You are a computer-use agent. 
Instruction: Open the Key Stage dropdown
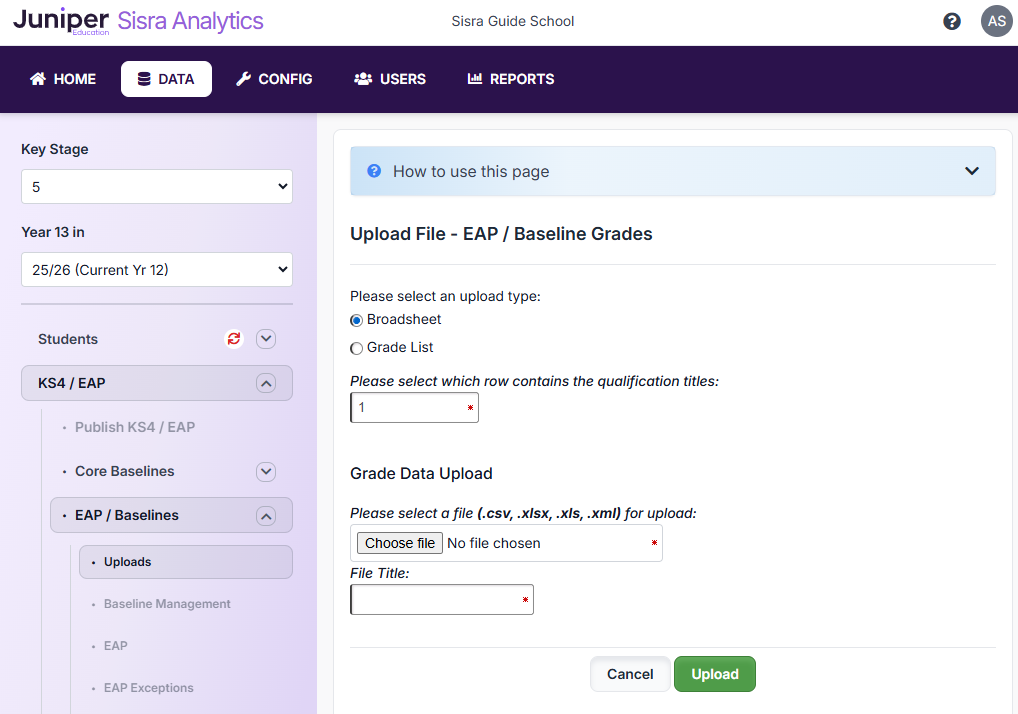(157, 187)
